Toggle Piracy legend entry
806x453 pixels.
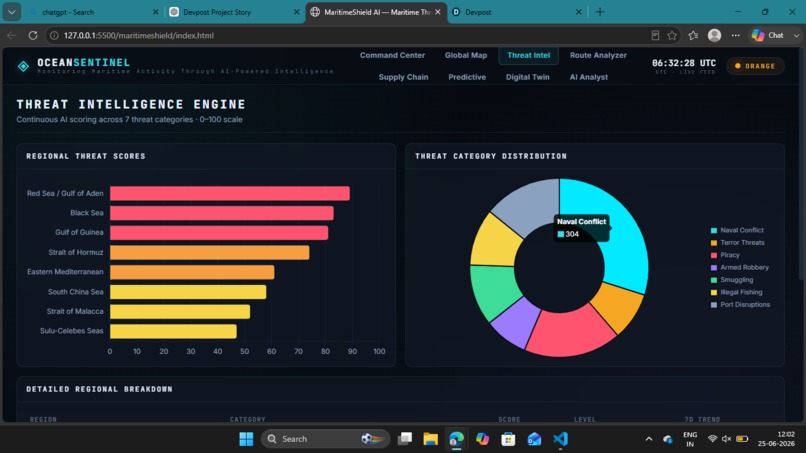point(725,255)
